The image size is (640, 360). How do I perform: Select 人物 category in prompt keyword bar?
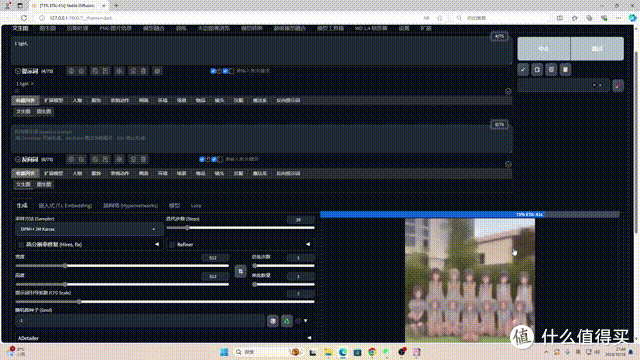[x=77, y=100]
